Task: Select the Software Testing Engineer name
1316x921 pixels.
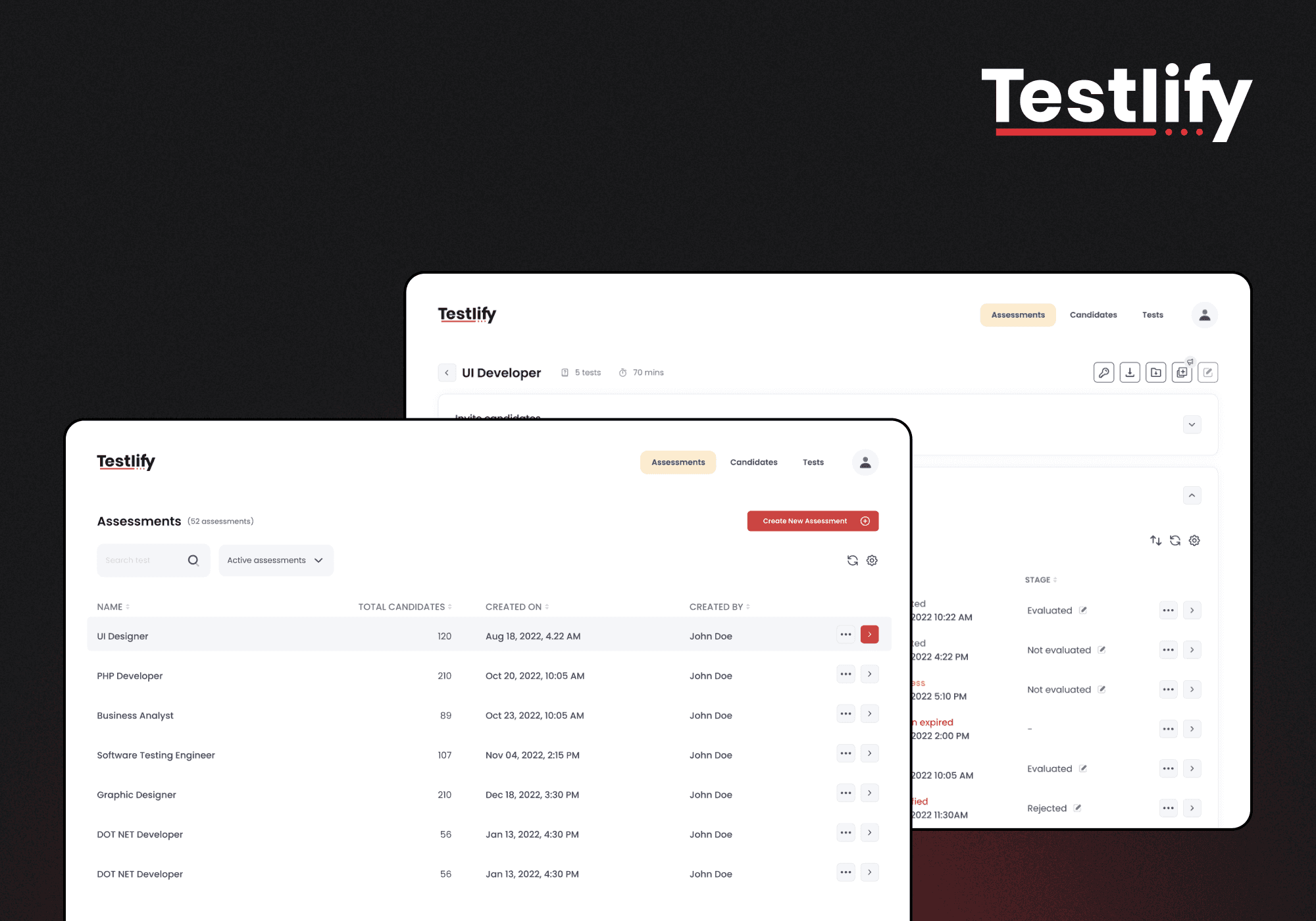Action: coord(156,755)
